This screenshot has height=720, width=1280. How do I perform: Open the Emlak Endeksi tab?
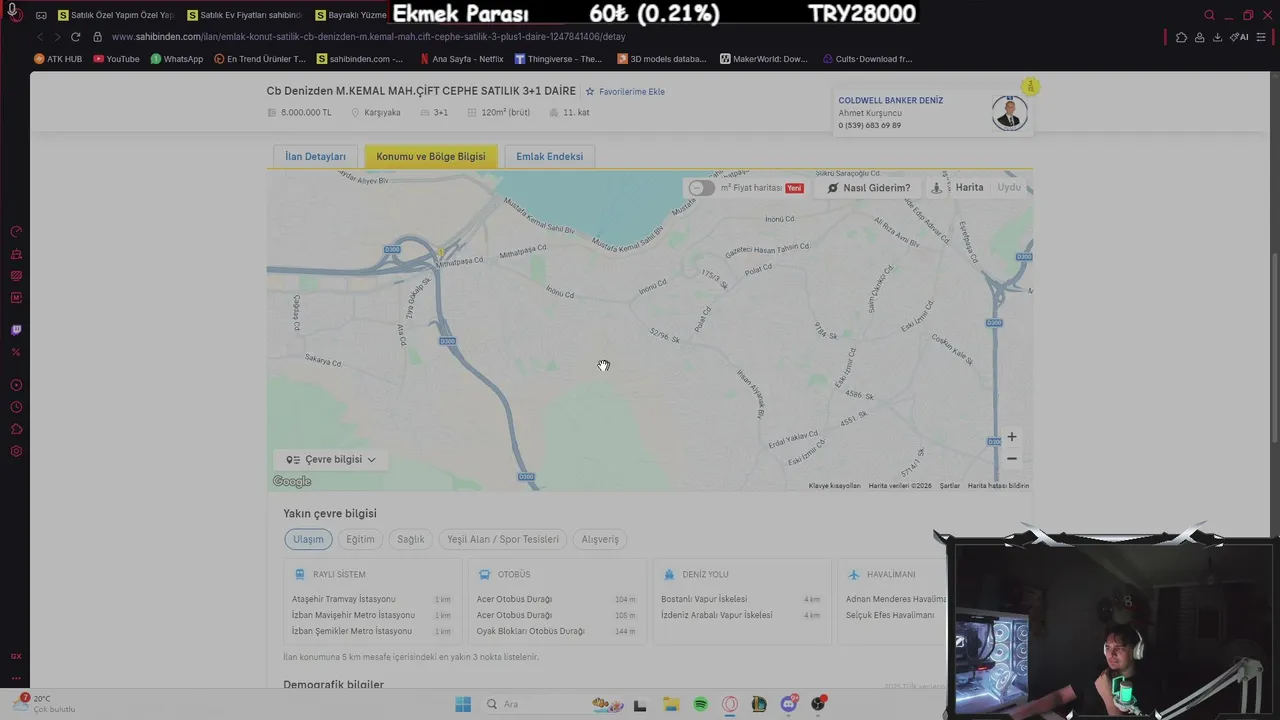[x=549, y=156]
